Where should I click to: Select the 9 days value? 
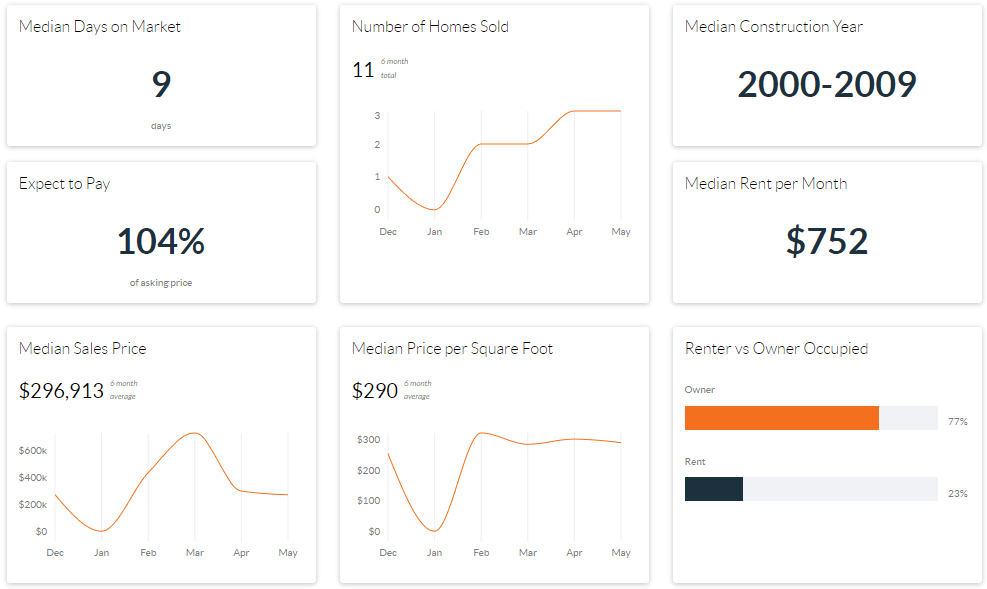[x=161, y=84]
